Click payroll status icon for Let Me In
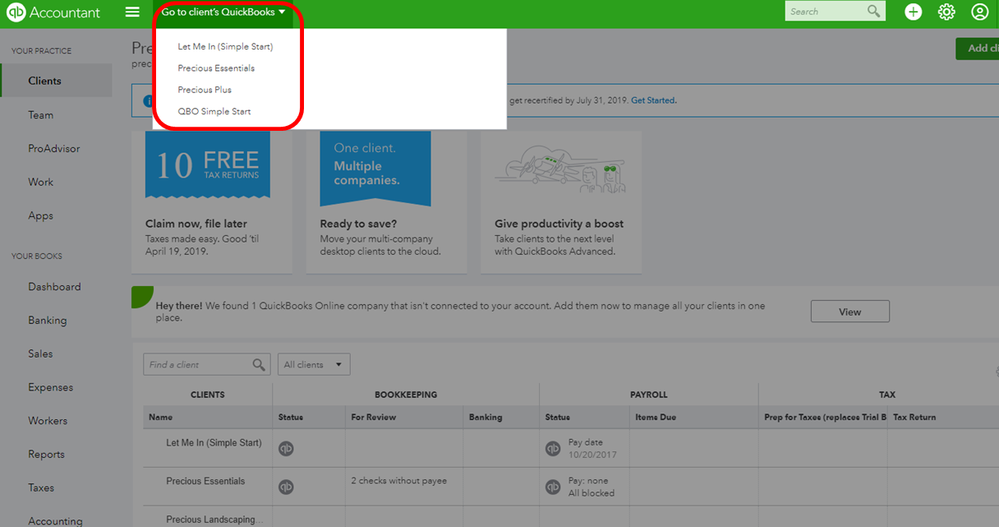999x527 pixels. (x=552, y=449)
